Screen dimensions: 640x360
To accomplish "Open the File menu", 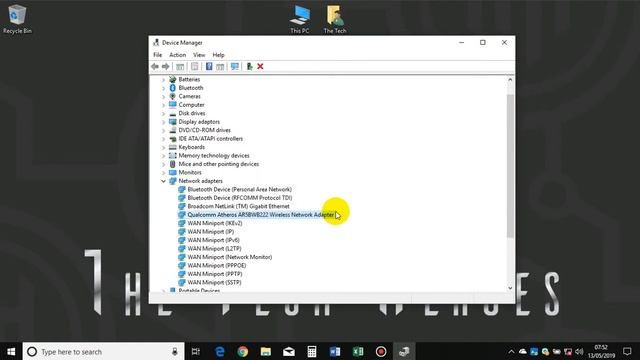I will point(158,55).
